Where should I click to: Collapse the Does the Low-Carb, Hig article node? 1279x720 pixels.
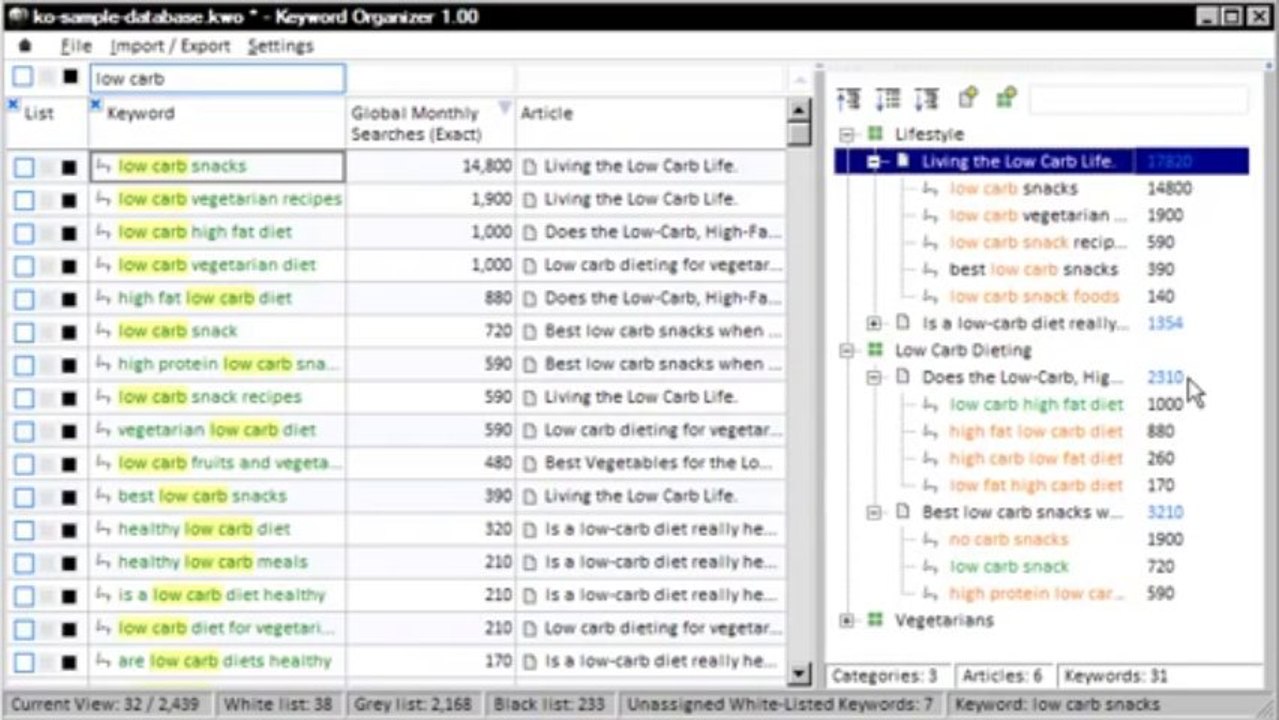point(874,377)
